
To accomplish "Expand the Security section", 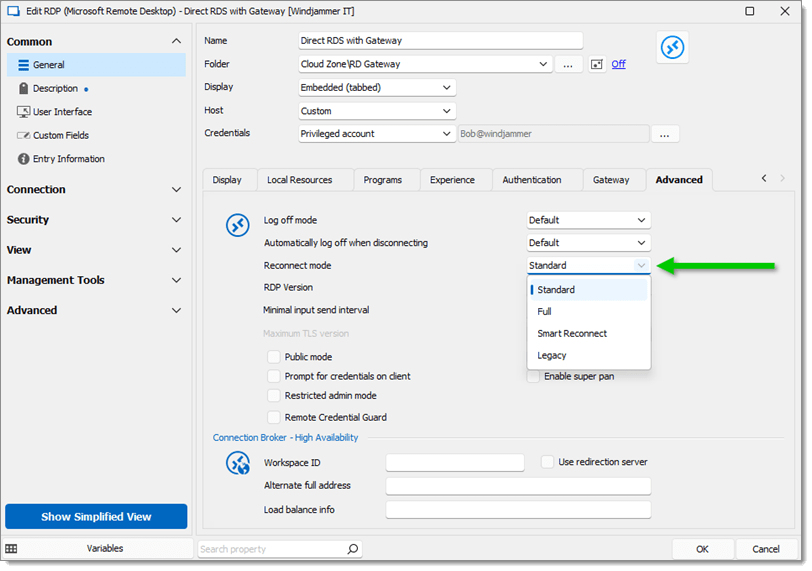I will point(176,220).
